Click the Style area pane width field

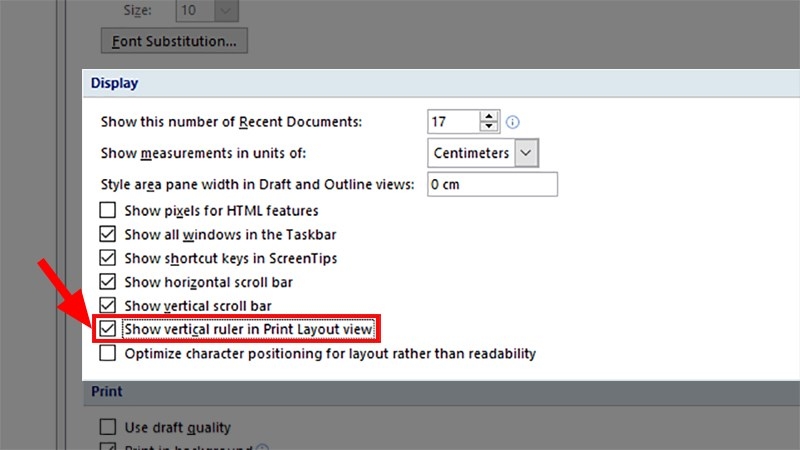point(491,185)
